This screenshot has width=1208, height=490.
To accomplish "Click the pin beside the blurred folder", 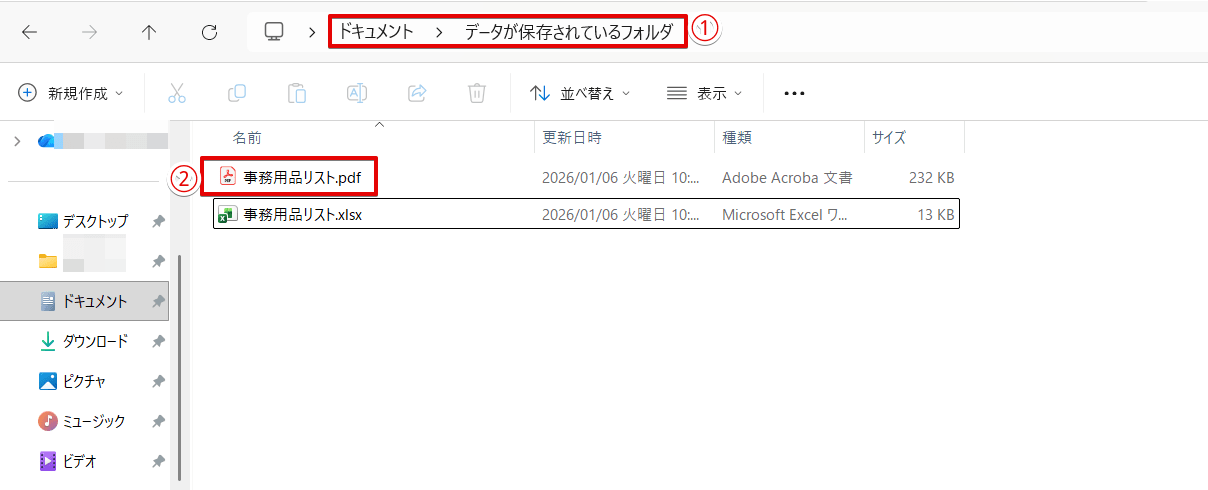I will pos(158,262).
